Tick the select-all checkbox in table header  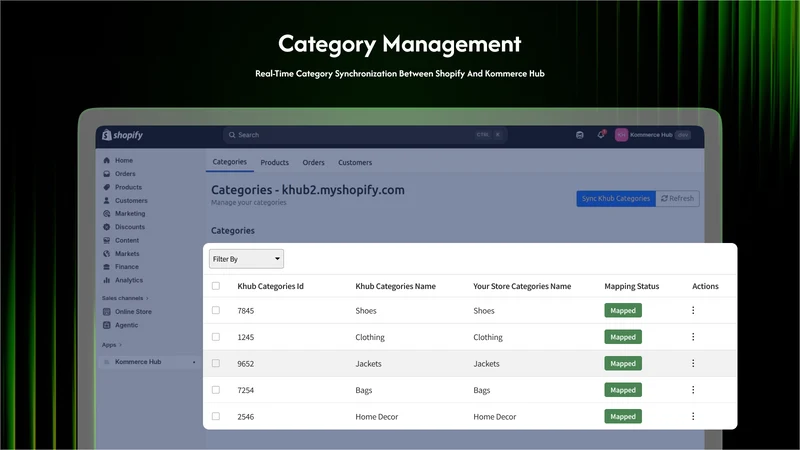pos(216,286)
